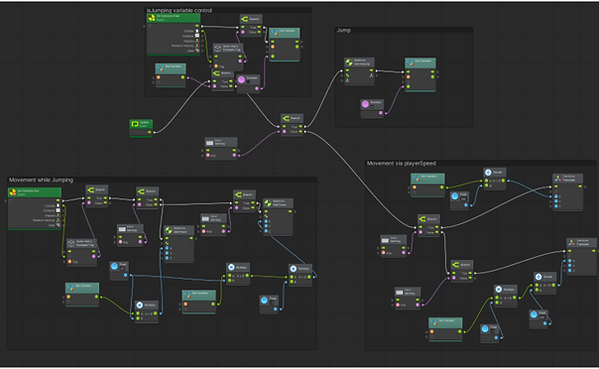Click Key input port of ungrouped Get Key

coord(208,155)
